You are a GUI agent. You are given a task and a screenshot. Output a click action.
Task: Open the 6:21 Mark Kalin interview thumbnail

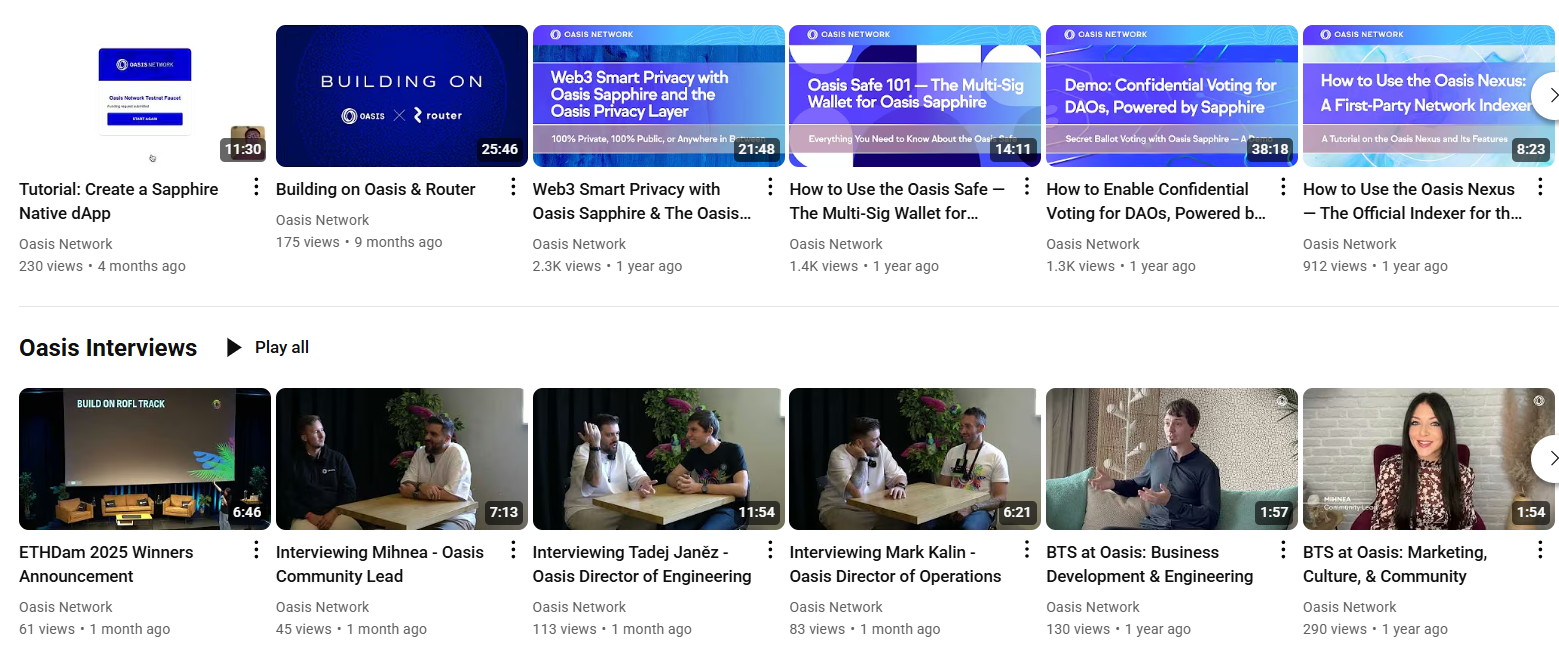tap(915, 459)
